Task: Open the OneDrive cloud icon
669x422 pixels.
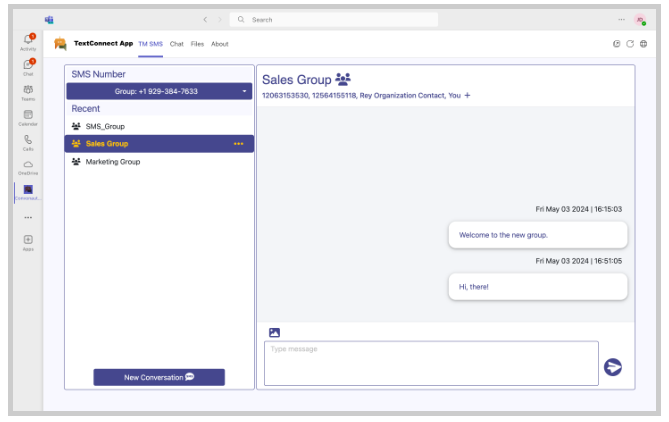Action: pos(28,167)
